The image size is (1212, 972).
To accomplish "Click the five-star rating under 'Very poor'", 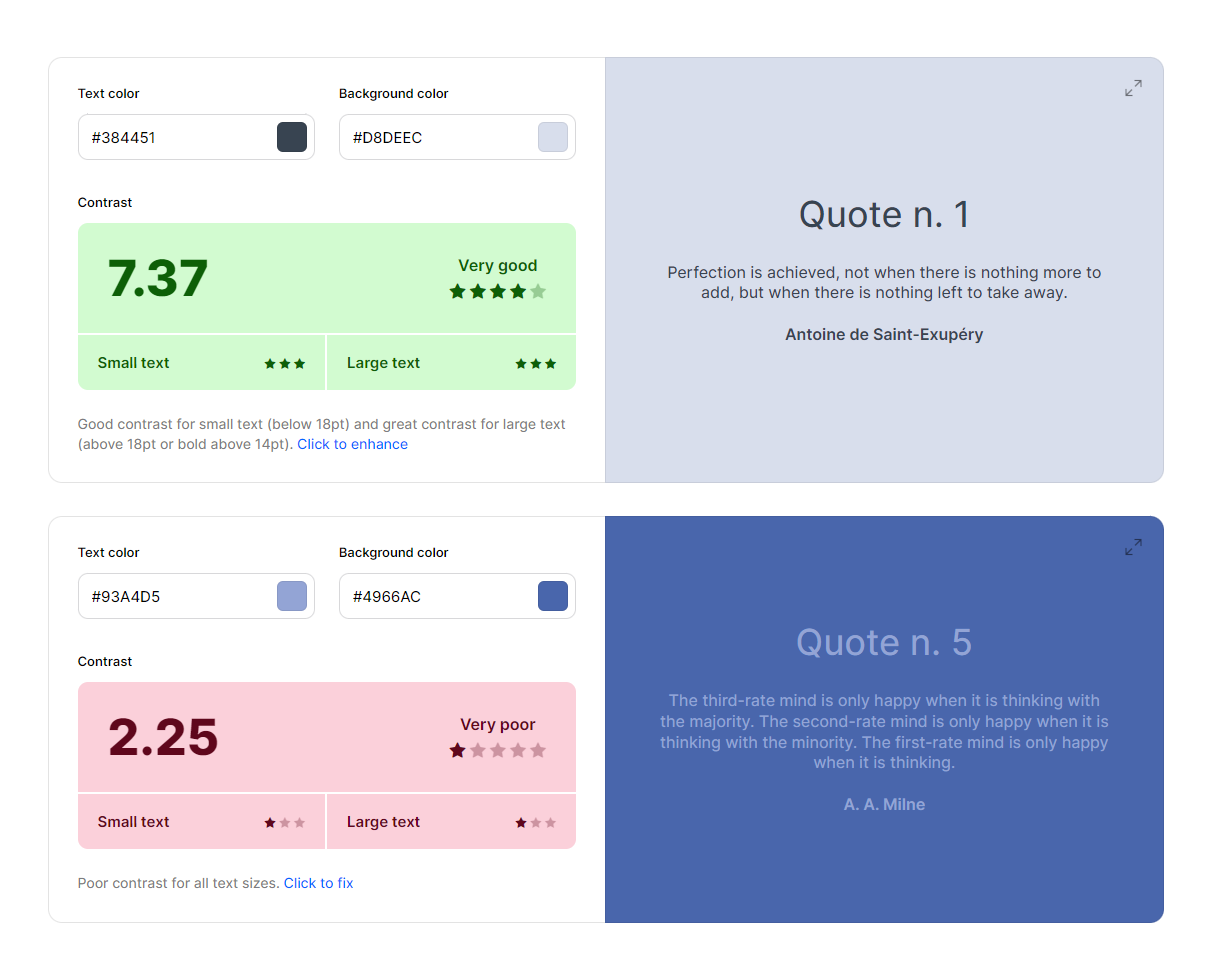I will (498, 750).
